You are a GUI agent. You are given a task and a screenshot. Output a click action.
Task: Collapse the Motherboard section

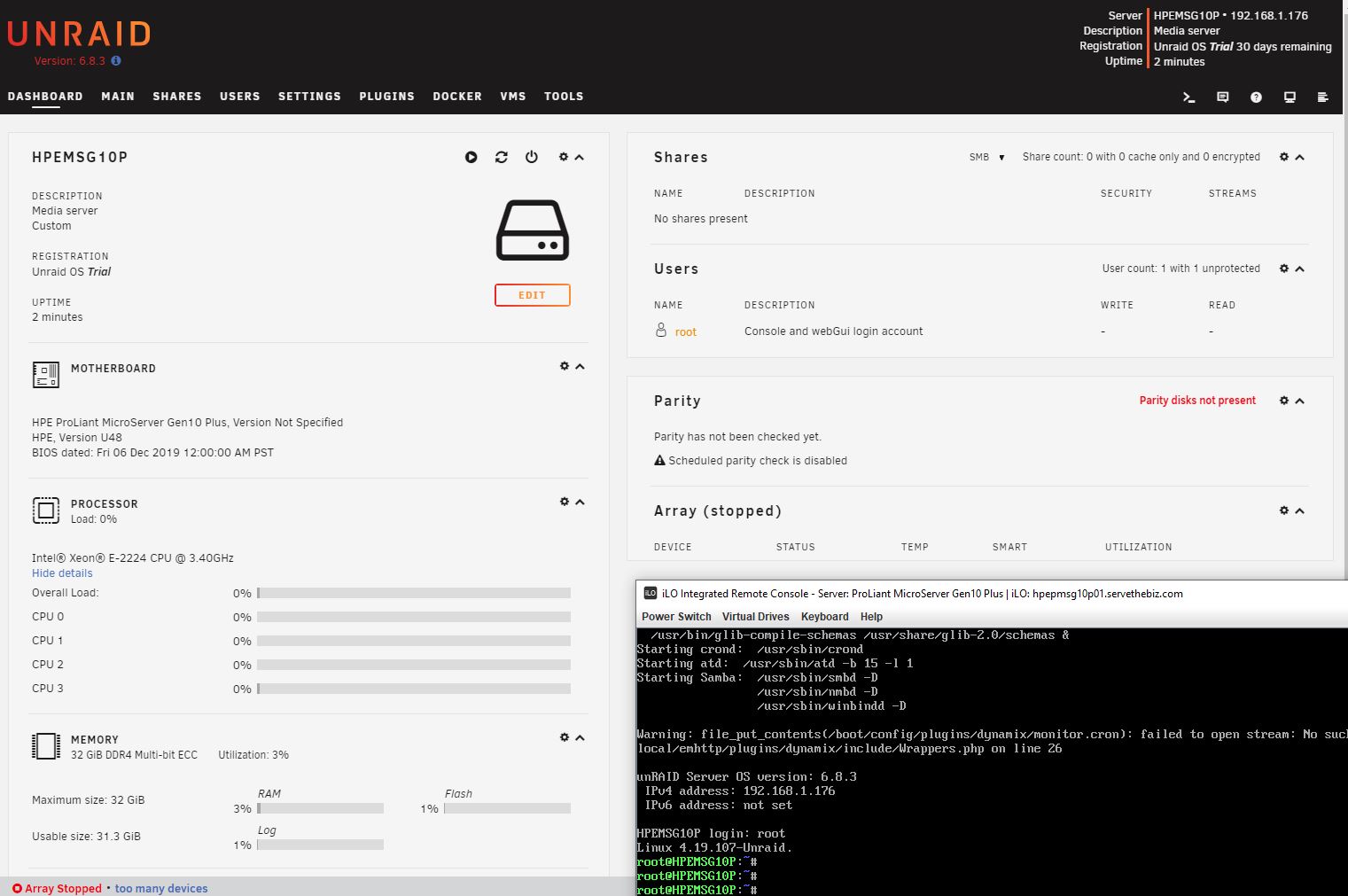click(x=580, y=366)
